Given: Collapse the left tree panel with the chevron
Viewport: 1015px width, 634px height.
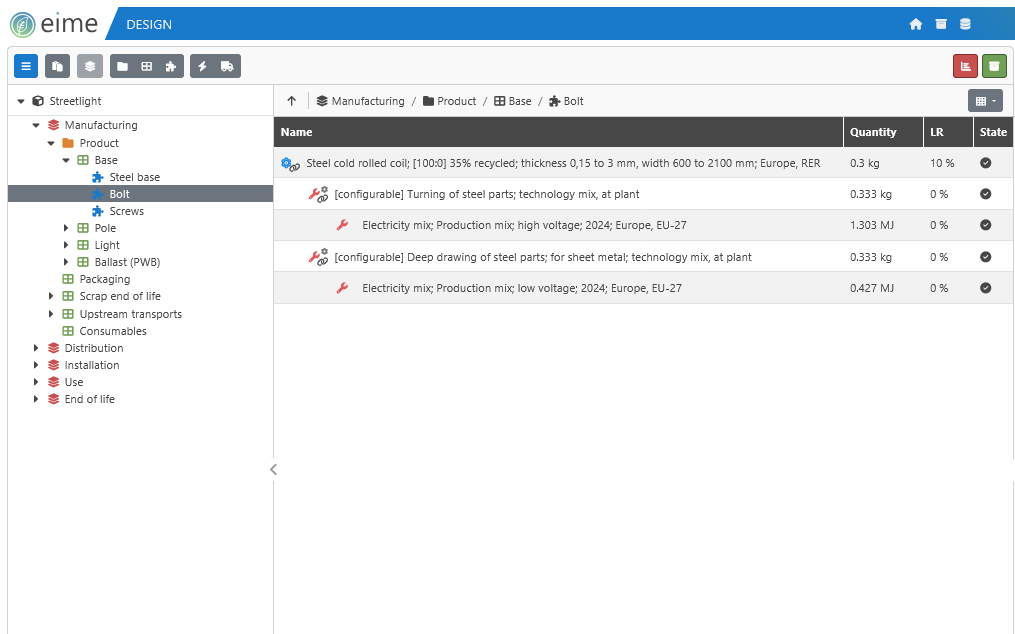Looking at the screenshot, I should [x=273, y=470].
